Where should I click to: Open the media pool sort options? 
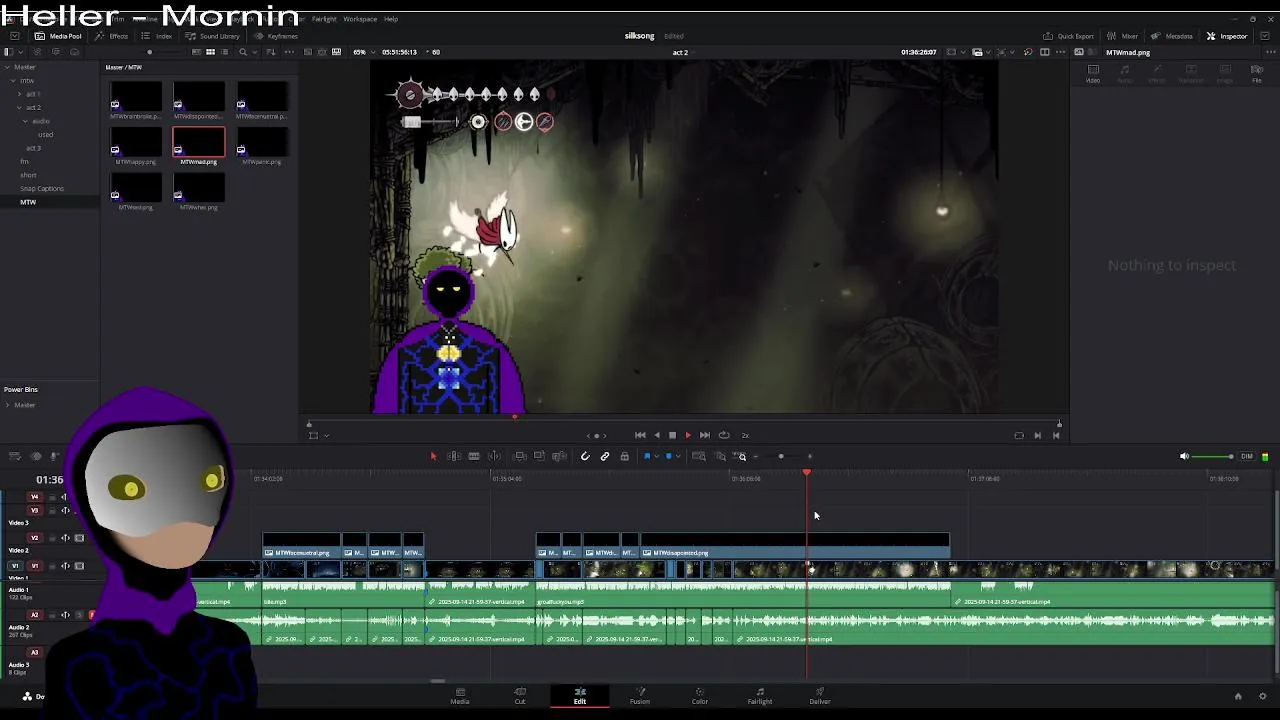coord(272,52)
